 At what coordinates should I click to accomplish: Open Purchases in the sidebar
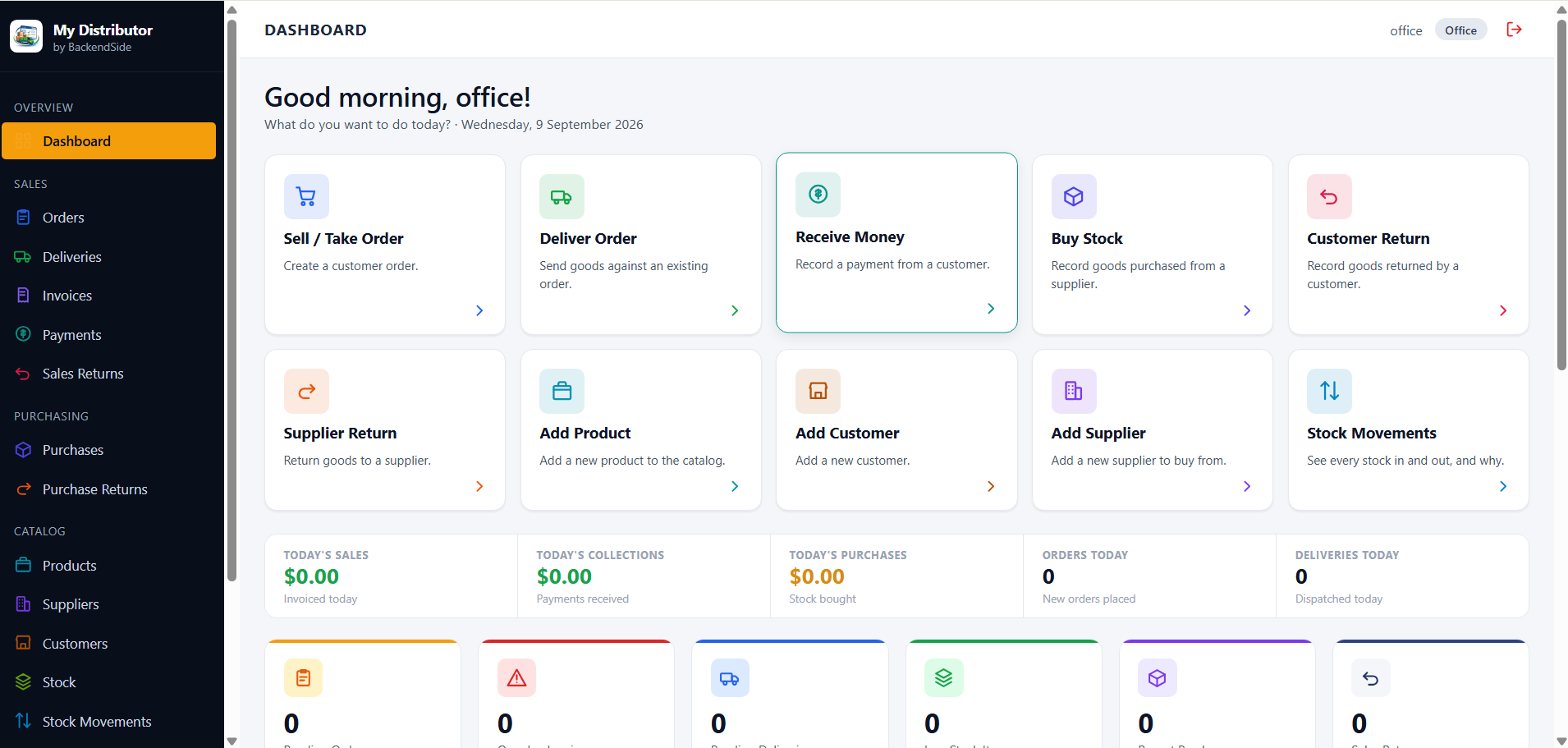click(108, 450)
